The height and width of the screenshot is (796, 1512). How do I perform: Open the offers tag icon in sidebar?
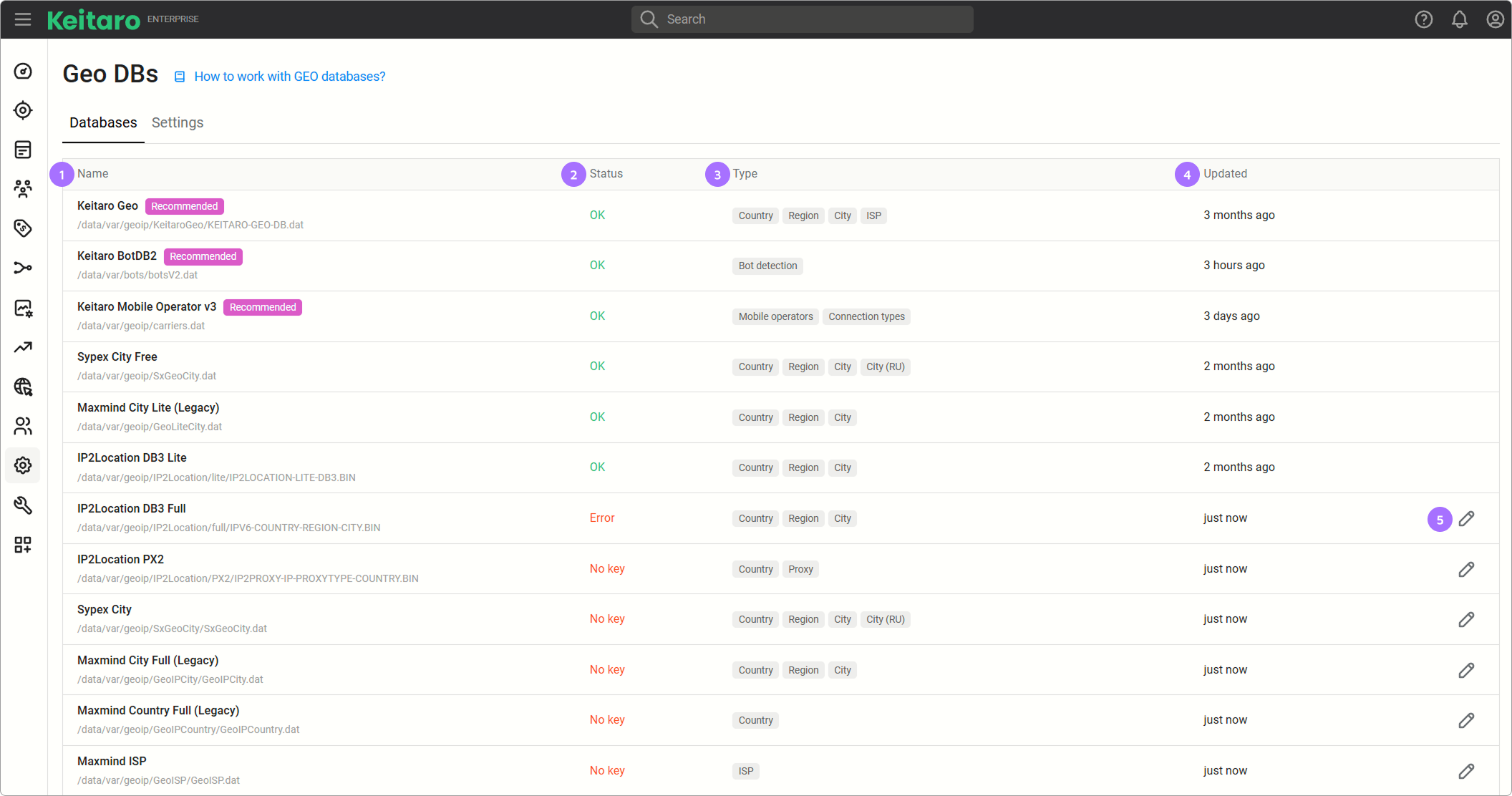pos(23,228)
